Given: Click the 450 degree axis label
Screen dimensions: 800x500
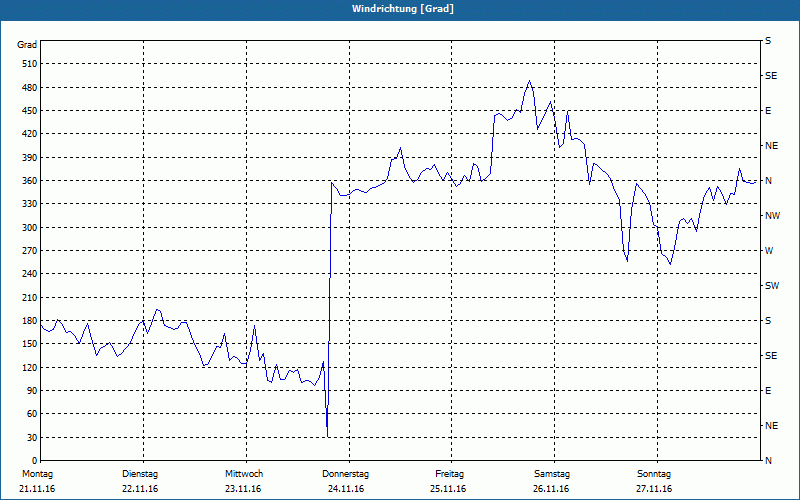Looking at the screenshot, I should [30, 111].
